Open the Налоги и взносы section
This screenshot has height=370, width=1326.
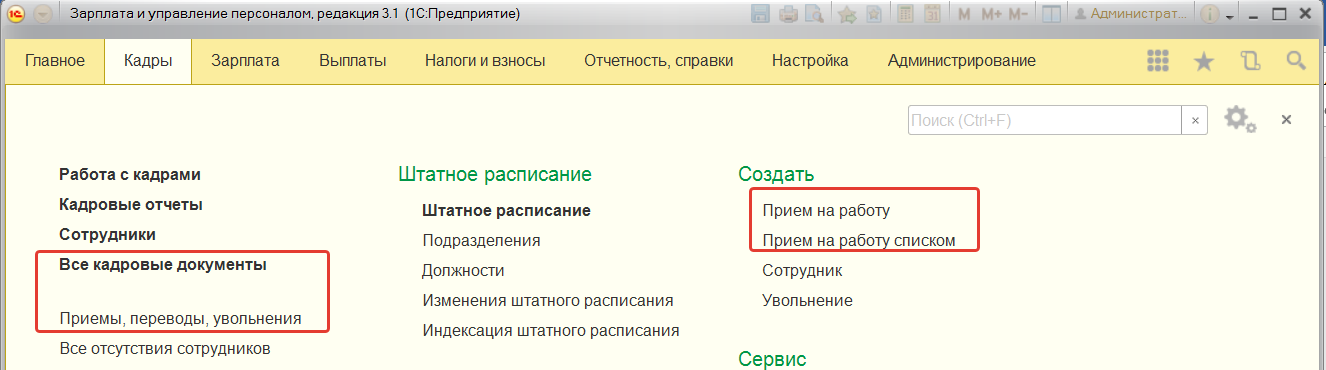pos(485,61)
